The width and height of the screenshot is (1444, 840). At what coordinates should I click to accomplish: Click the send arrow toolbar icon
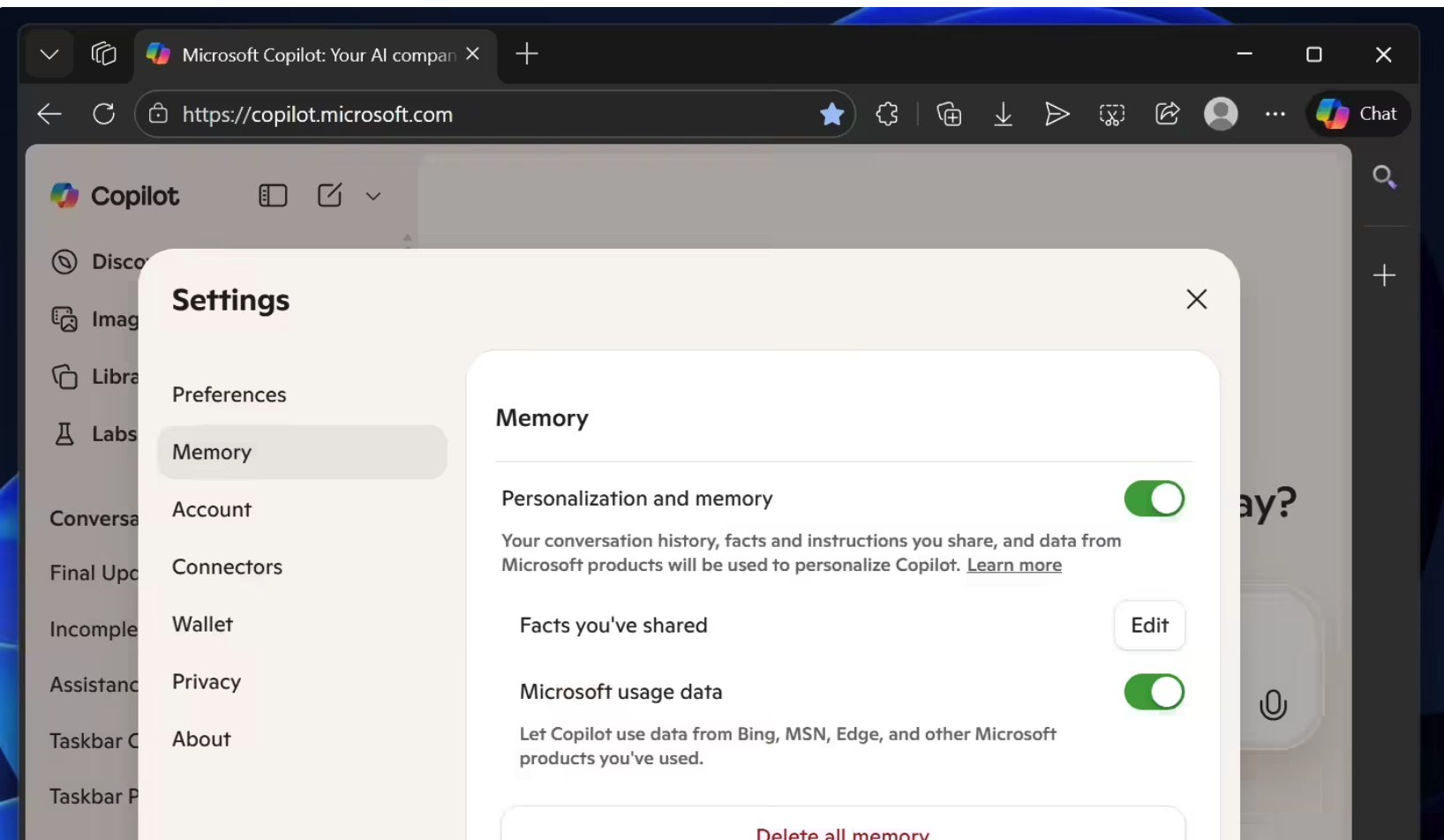click(1057, 114)
